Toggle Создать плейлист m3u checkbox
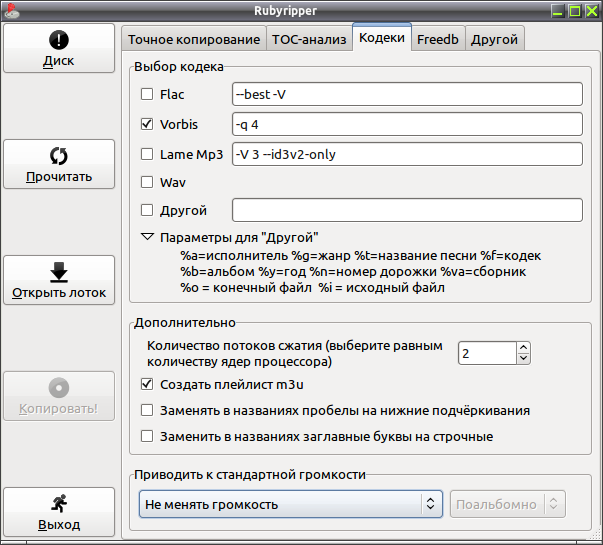This screenshot has height=545, width=603. (147, 384)
